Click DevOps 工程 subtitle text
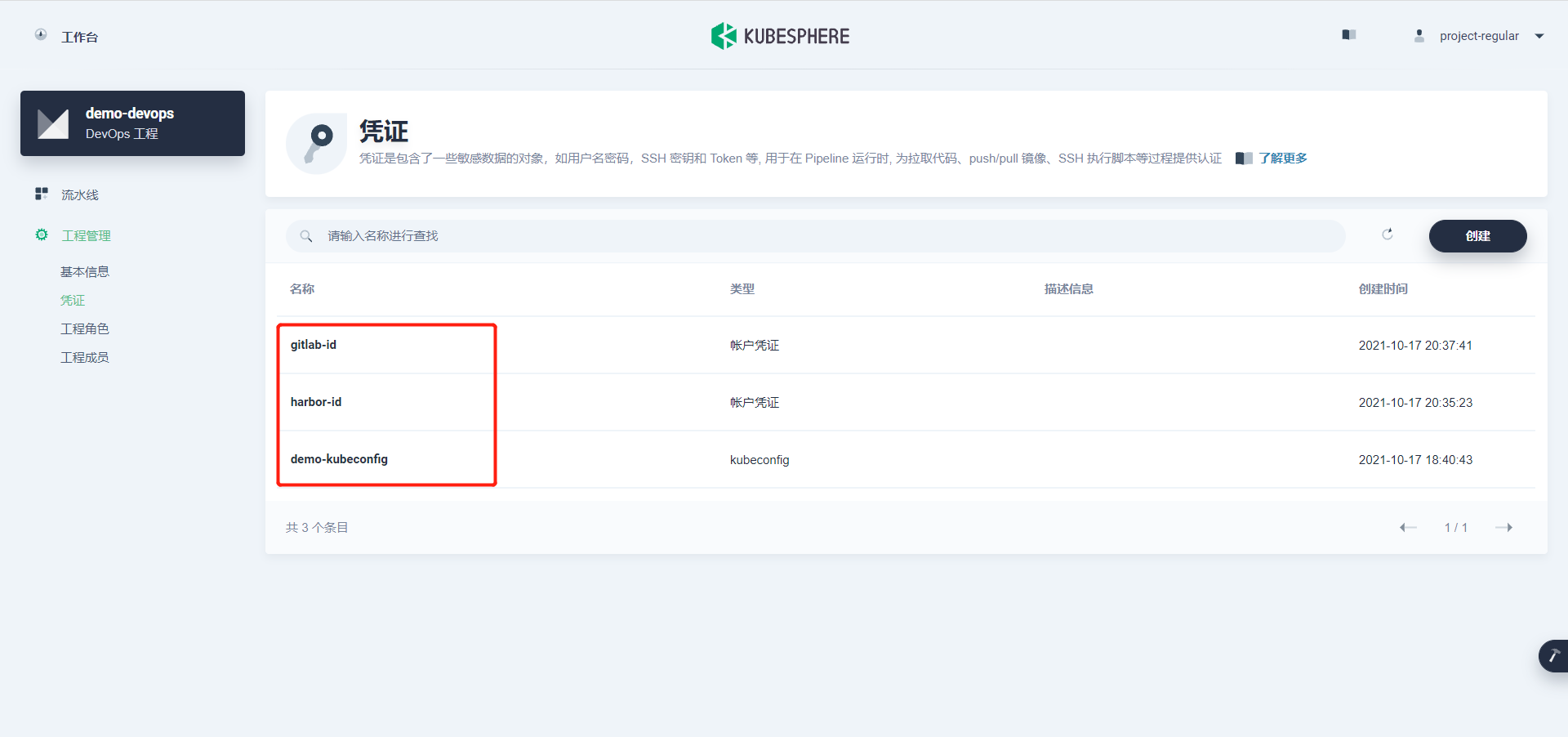The width and height of the screenshot is (1568, 737). (x=122, y=133)
